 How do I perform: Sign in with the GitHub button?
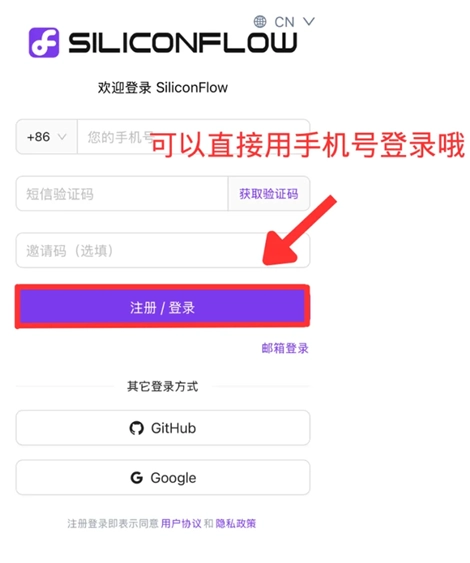(x=163, y=428)
